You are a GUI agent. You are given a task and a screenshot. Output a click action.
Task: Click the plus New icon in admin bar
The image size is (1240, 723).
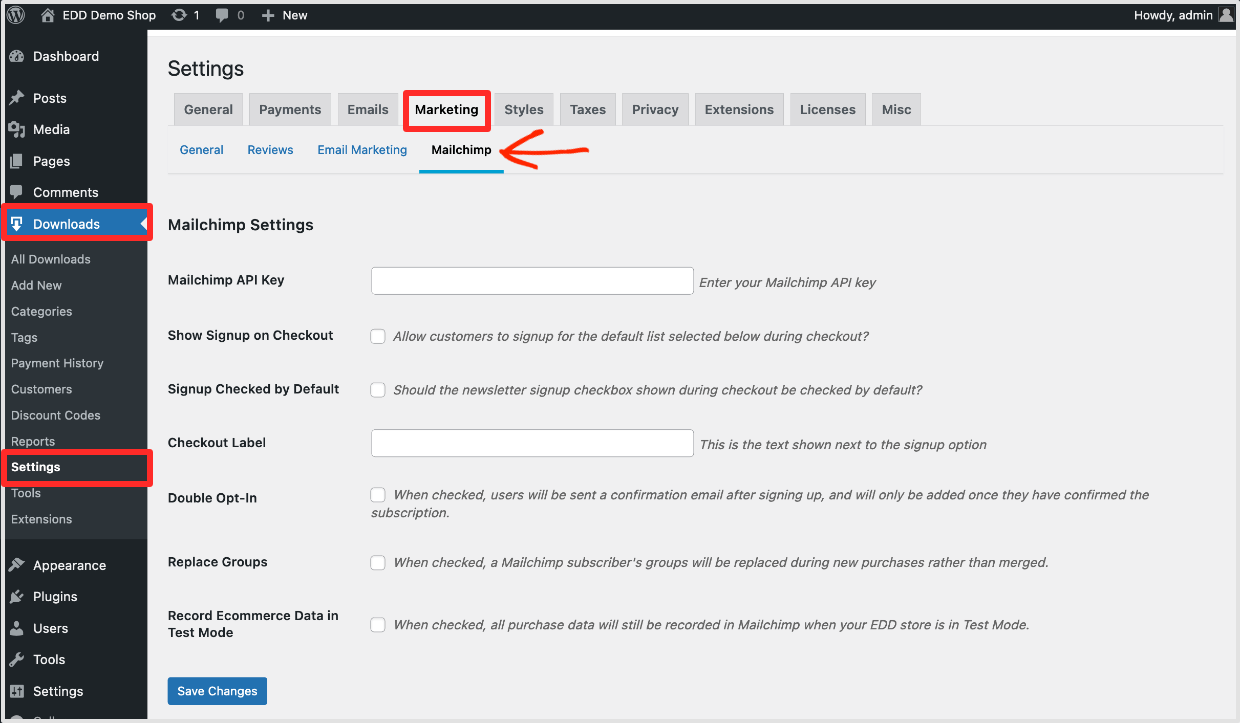click(x=268, y=15)
